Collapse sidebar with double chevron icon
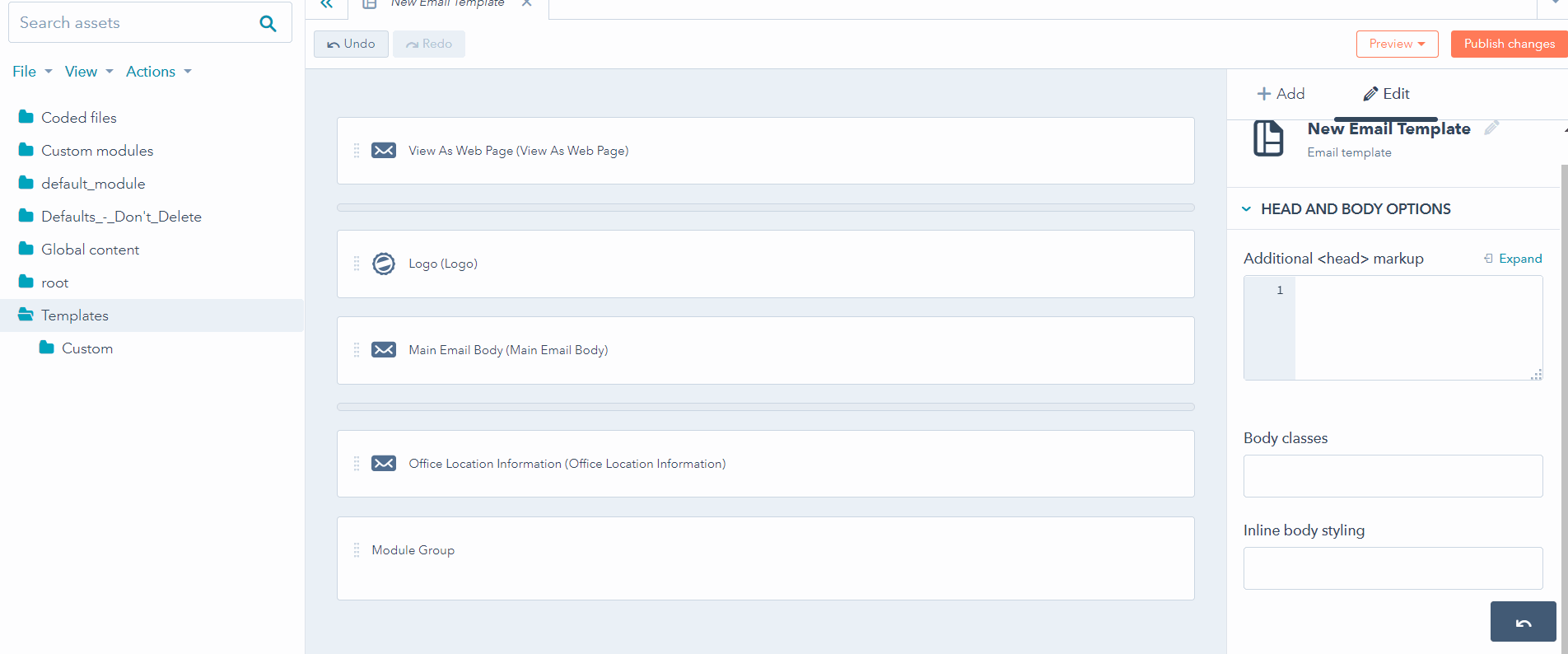This screenshot has height=654, width=1568. pyautogui.click(x=327, y=4)
